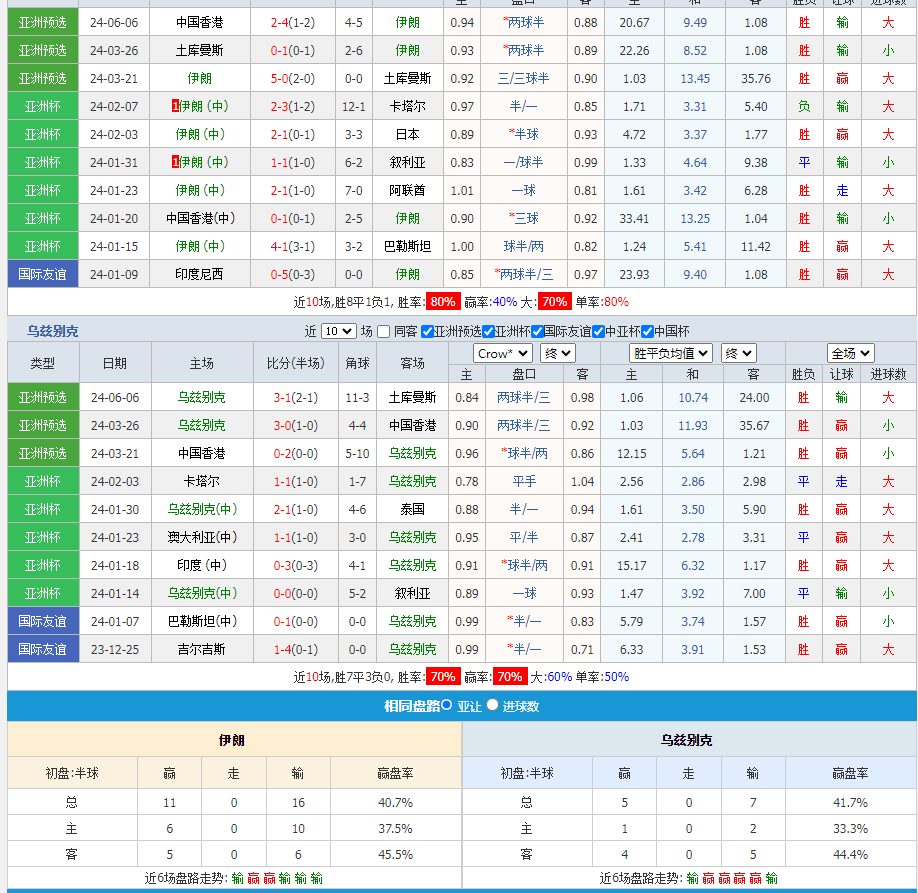Expand the 胜平负均值 dropdown
918x893 pixels.
tap(671, 353)
